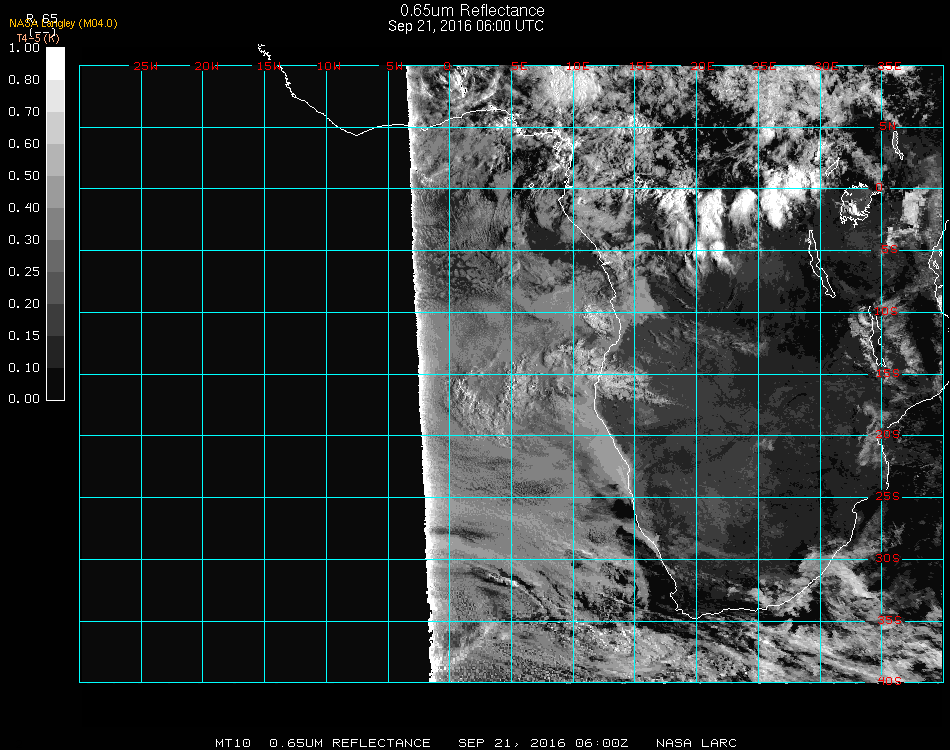Click the NASA Langley (M04.0) label
This screenshot has height=750, width=950.
63,23
